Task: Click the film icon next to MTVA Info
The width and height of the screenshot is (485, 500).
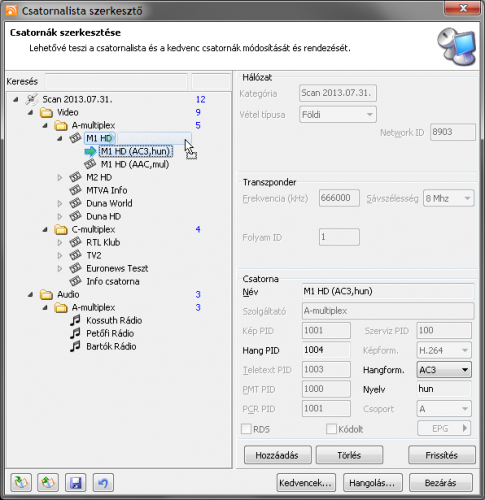Action: [75, 190]
